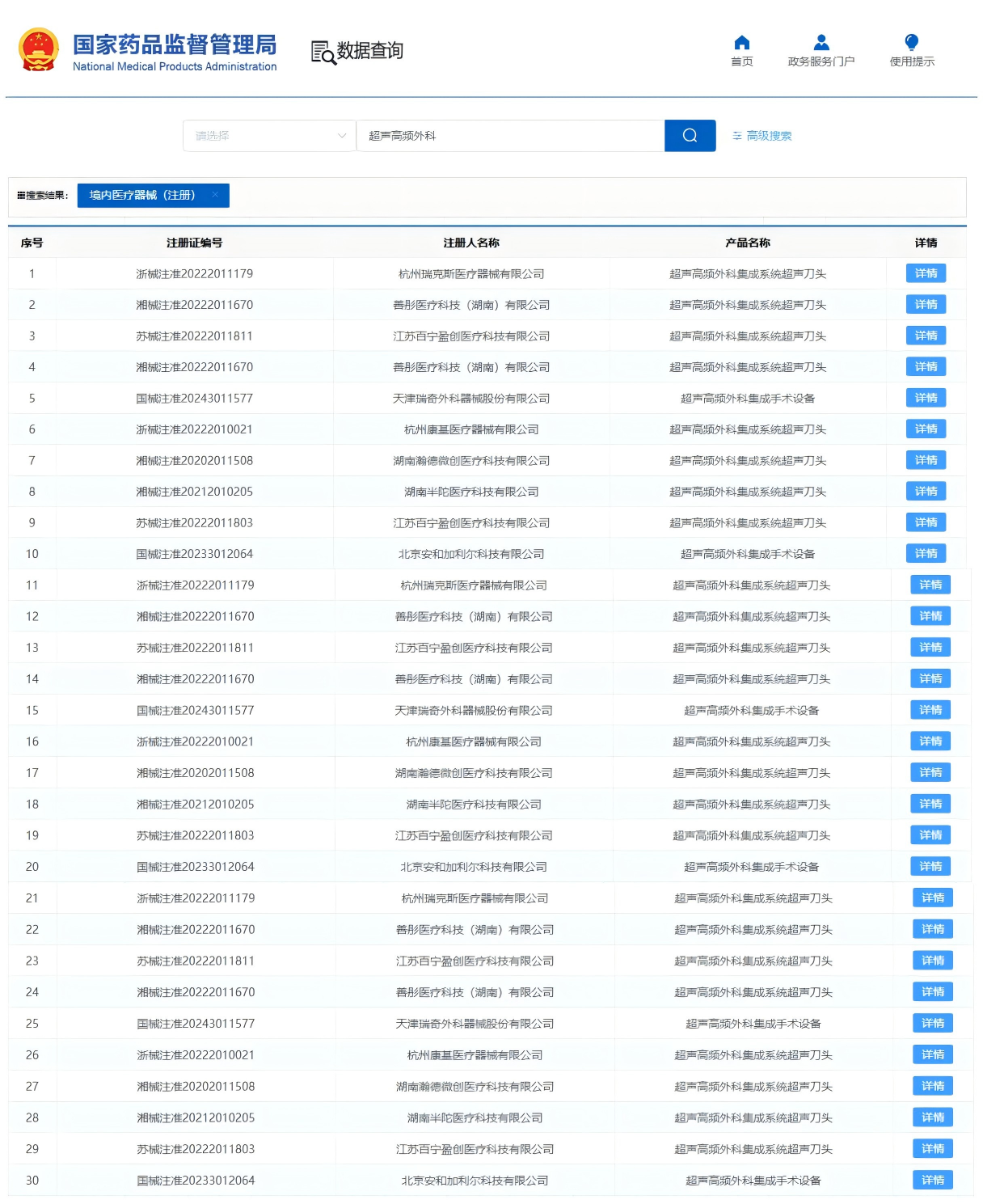Click the 注册证编号 column header

pos(194,243)
